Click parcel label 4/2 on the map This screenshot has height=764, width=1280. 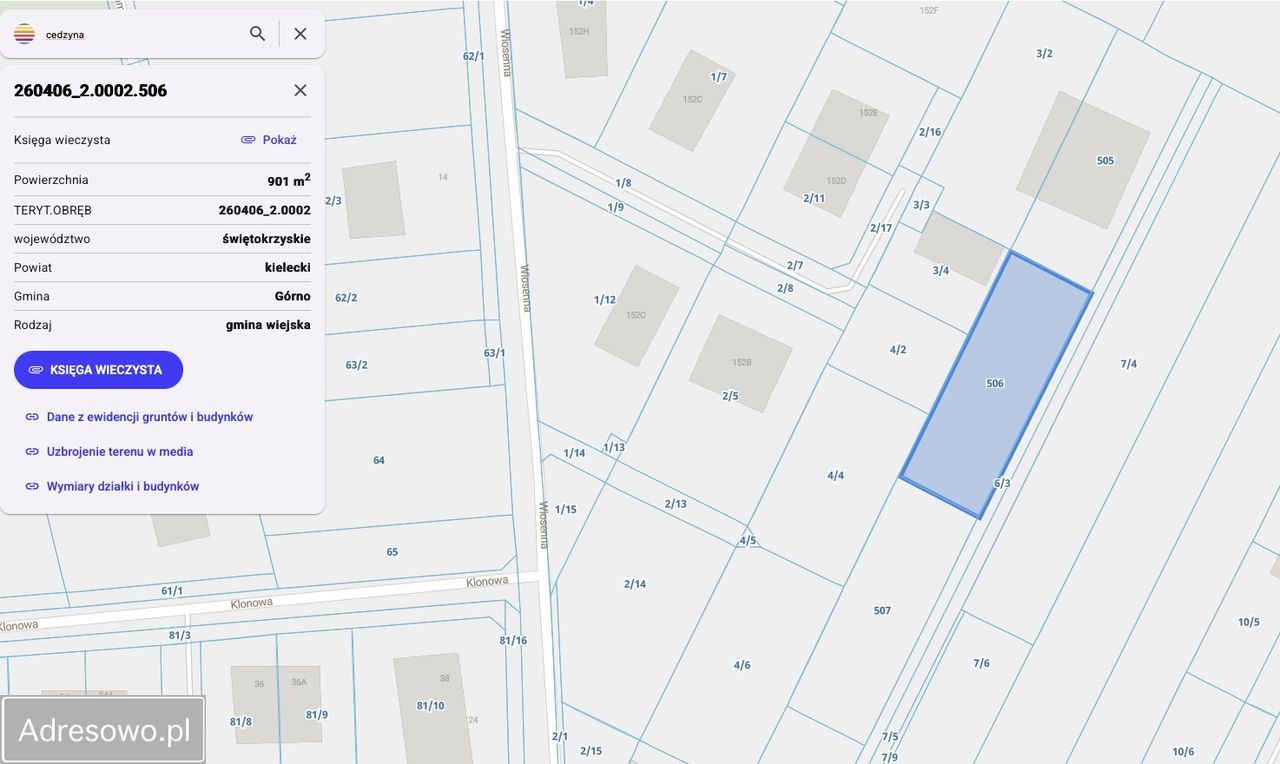[898, 350]
